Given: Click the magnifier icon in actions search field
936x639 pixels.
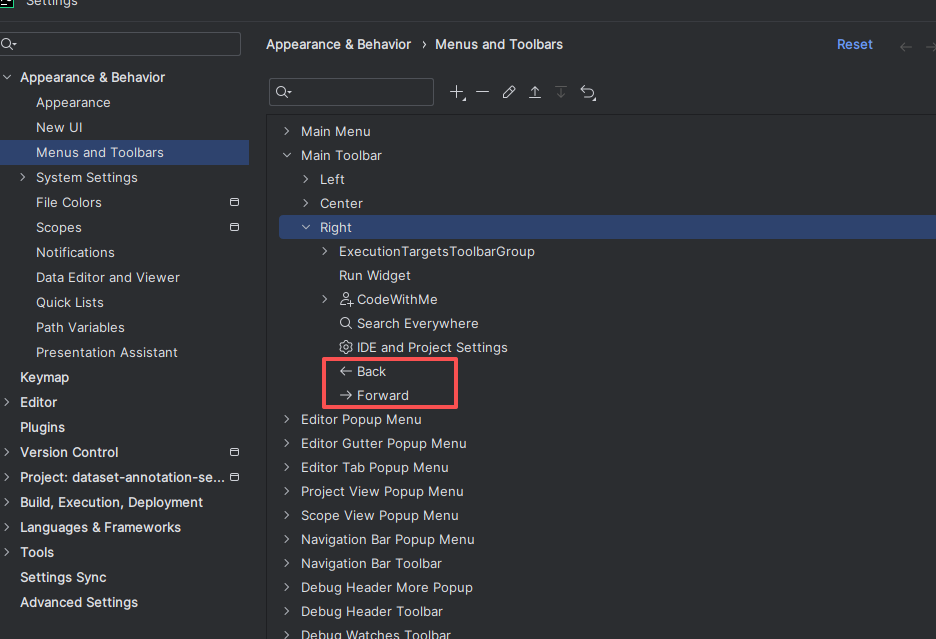Looking at the screenshot, I should pos(283,92).
